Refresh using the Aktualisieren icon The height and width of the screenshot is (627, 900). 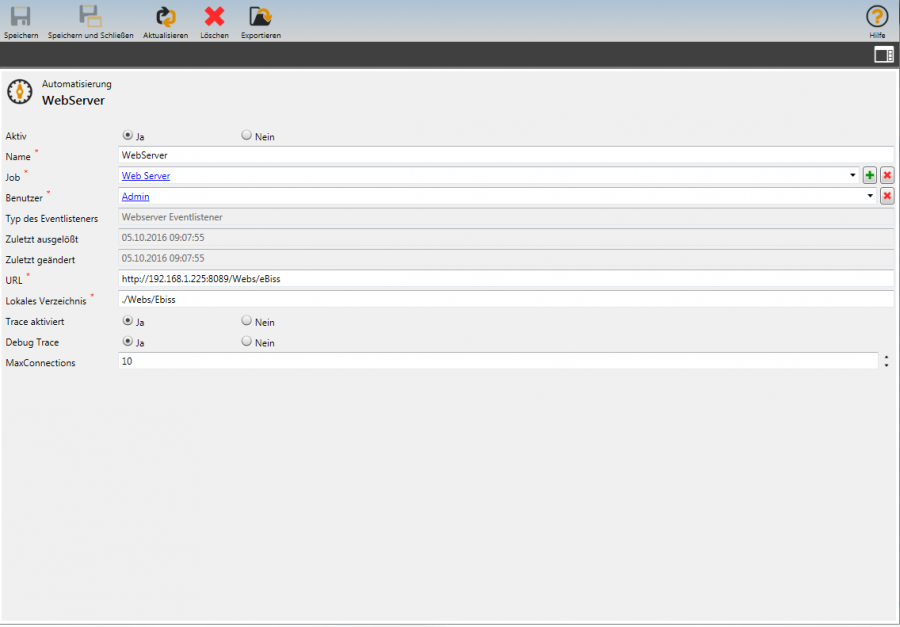(x=166, y=17)
